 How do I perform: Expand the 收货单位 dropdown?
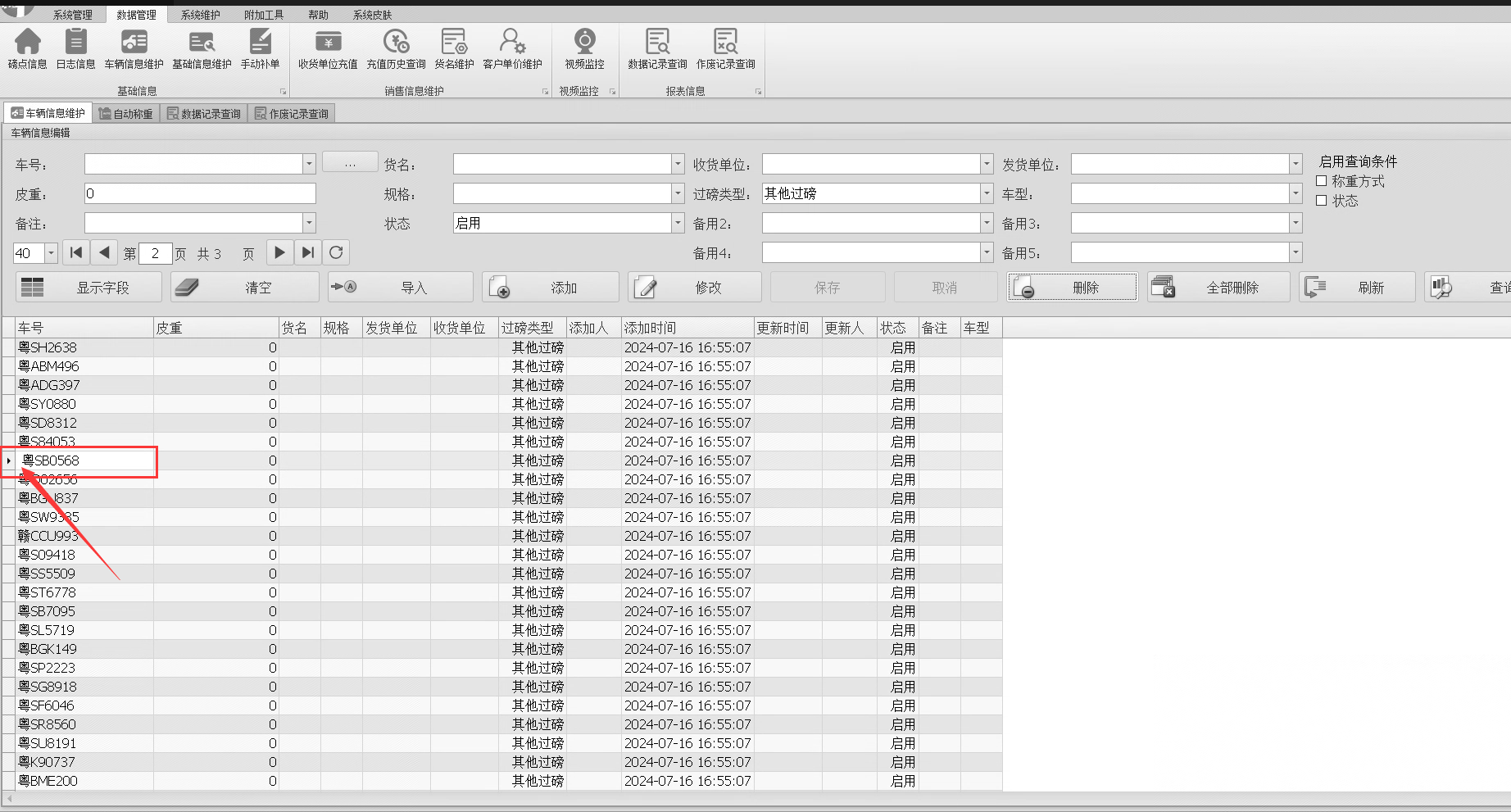coord(987,164)
